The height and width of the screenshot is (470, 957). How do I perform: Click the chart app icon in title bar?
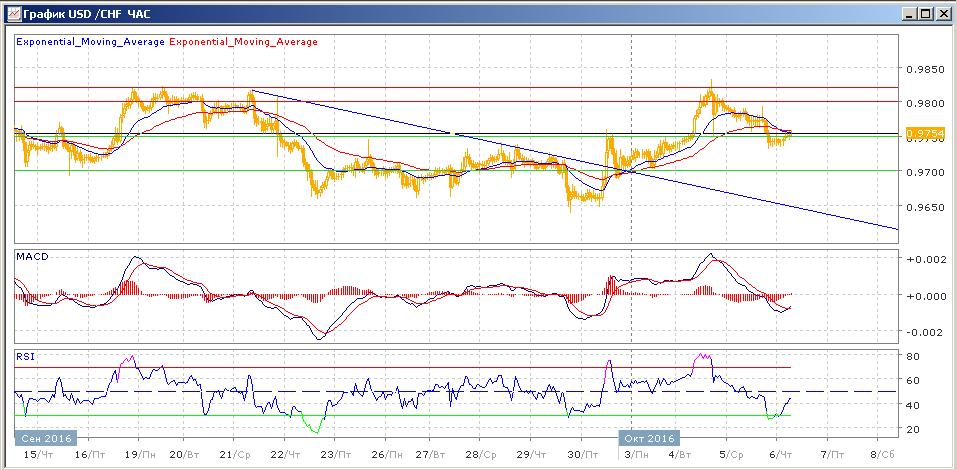pos(11,13)
